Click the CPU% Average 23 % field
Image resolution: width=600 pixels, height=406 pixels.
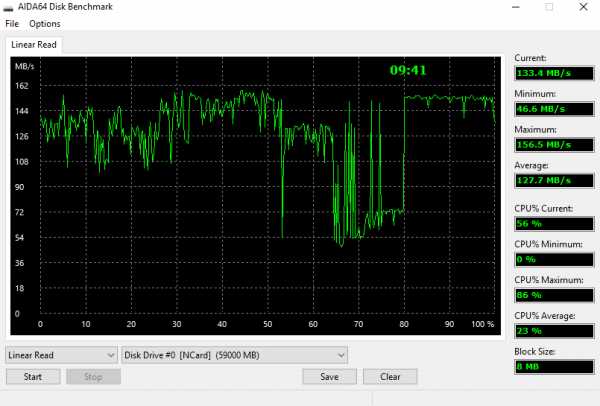pos(554,331)
